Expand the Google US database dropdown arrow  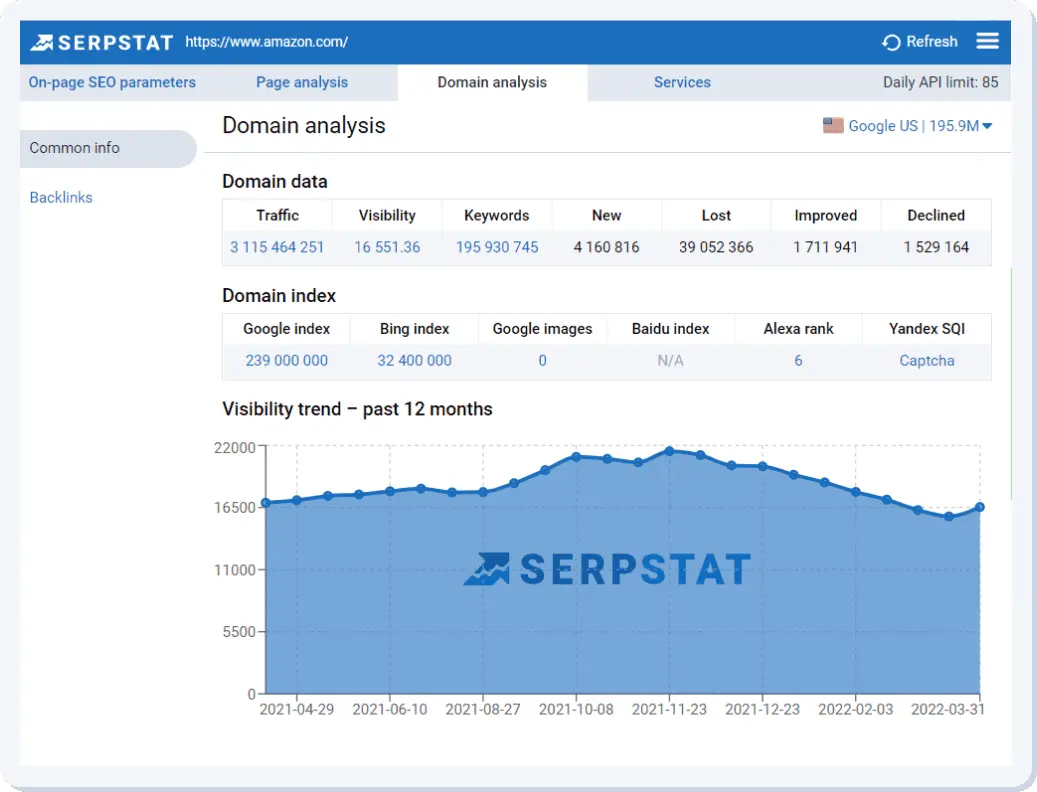coord(987,126)
